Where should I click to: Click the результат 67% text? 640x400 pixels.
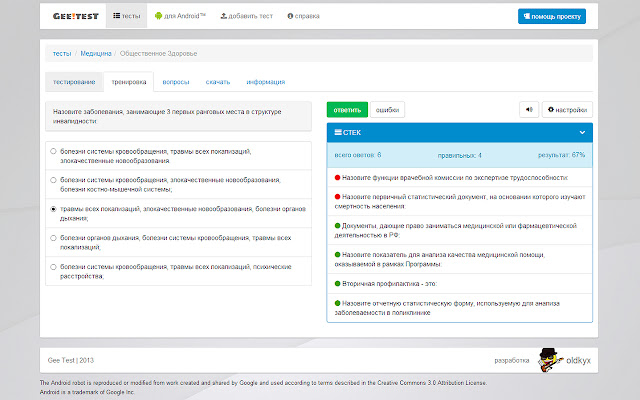tap(561, 155)
